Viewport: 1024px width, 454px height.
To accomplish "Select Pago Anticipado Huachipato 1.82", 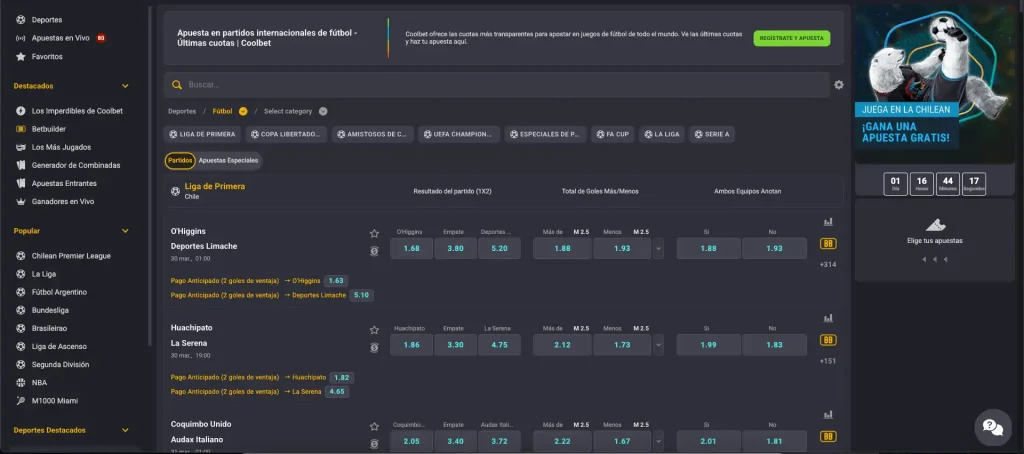I will pyautogui.click(x=342, y=378).
